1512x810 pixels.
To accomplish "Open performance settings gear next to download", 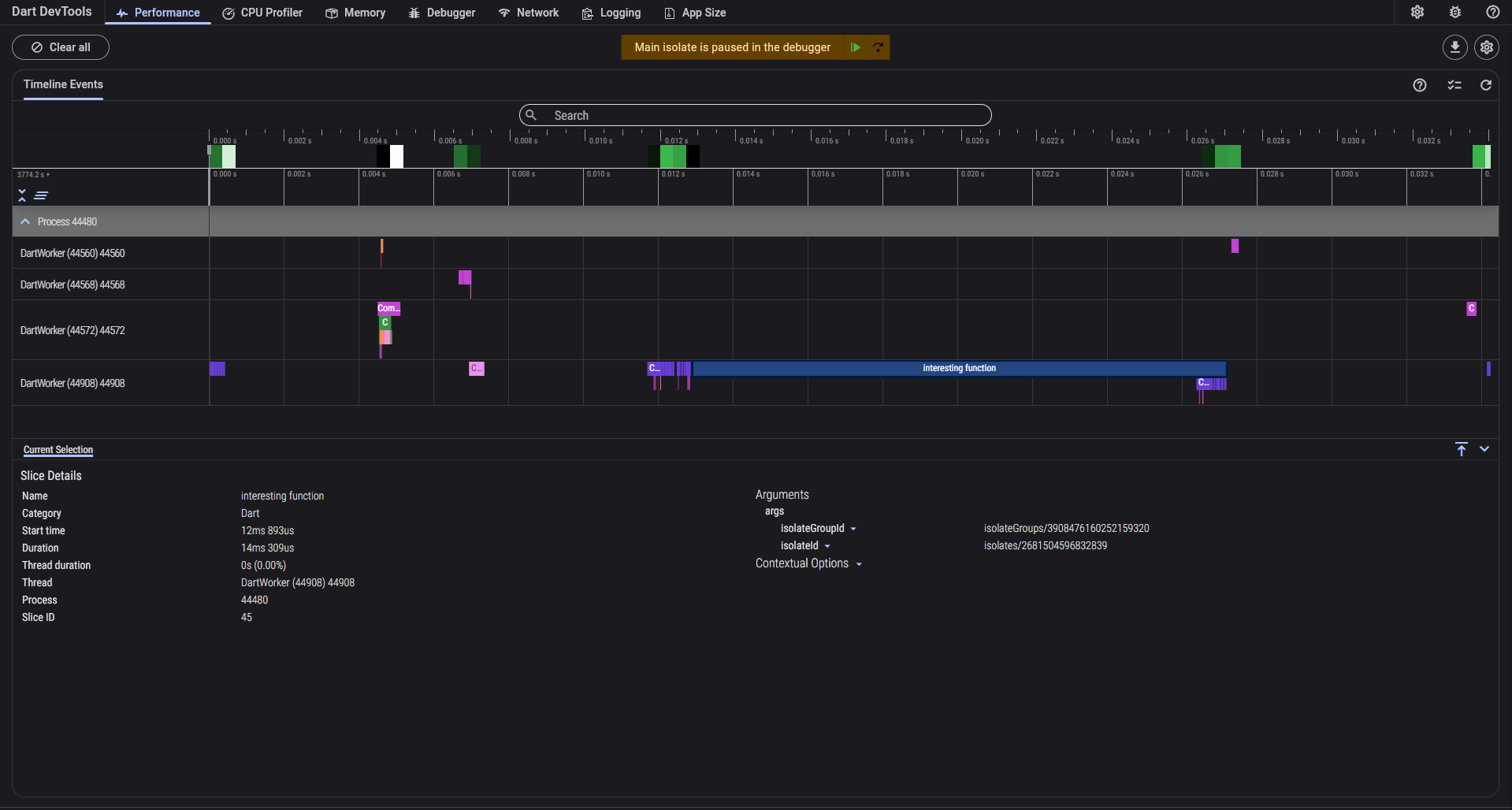I will point(1487,47).
